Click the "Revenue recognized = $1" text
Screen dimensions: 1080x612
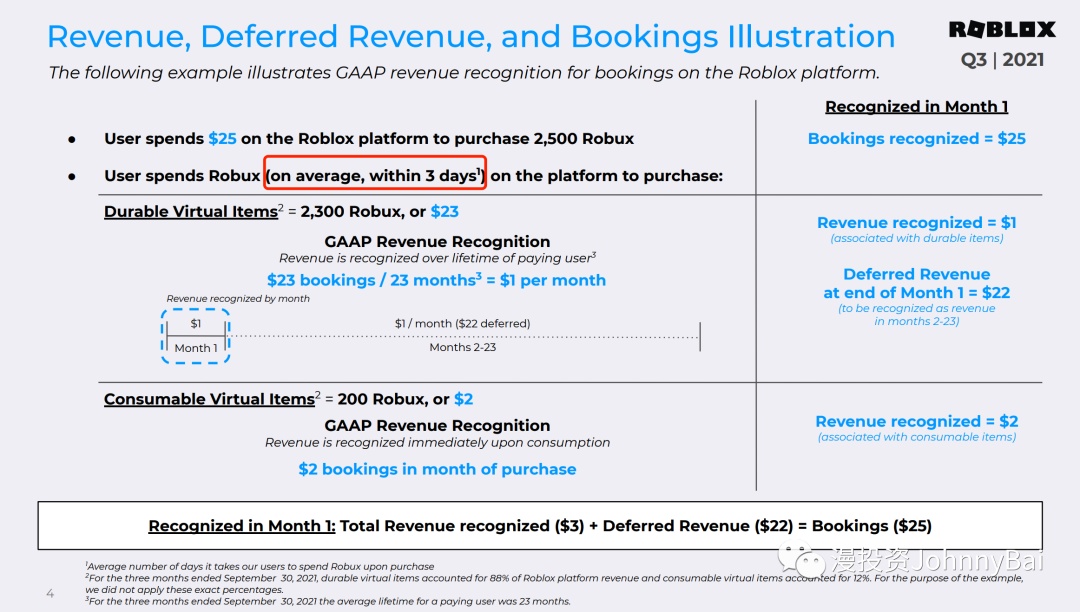916,223
